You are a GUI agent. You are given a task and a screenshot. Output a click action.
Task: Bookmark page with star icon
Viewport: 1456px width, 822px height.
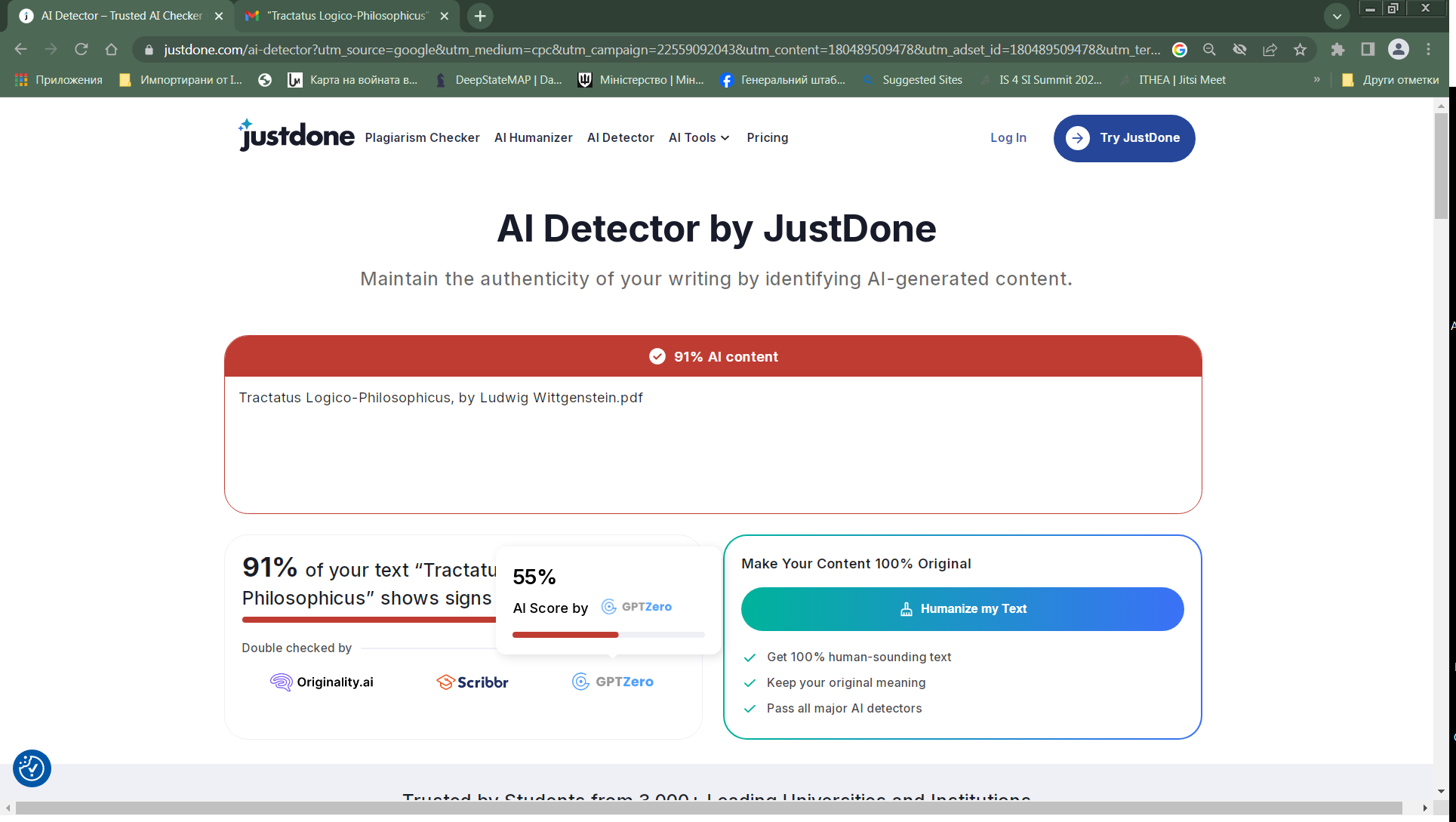(1300, 50)
